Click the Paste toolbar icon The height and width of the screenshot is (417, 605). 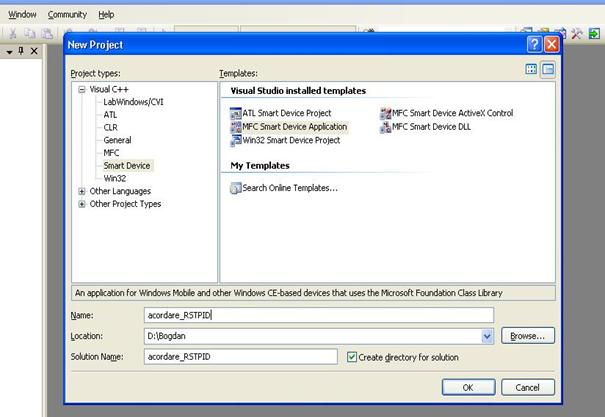[47, 34]
